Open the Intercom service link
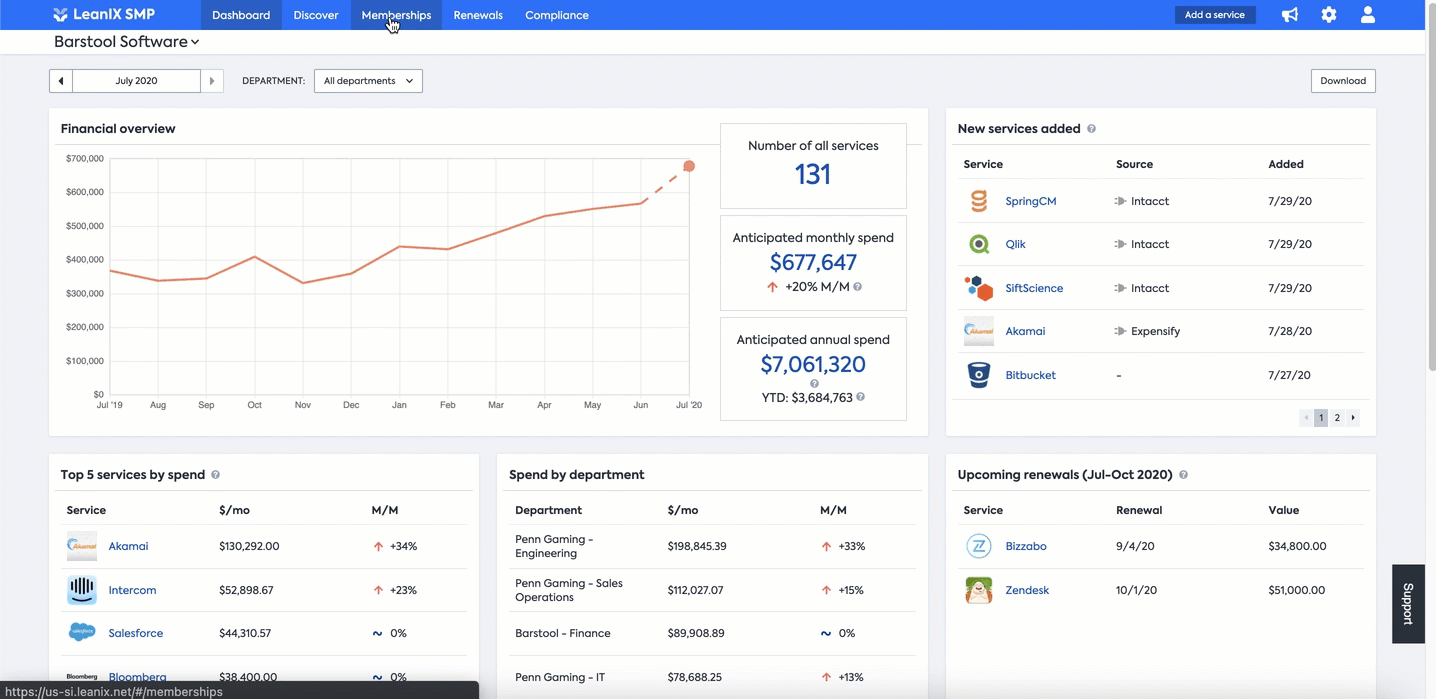1436x699 pixels. click(132, 590)
